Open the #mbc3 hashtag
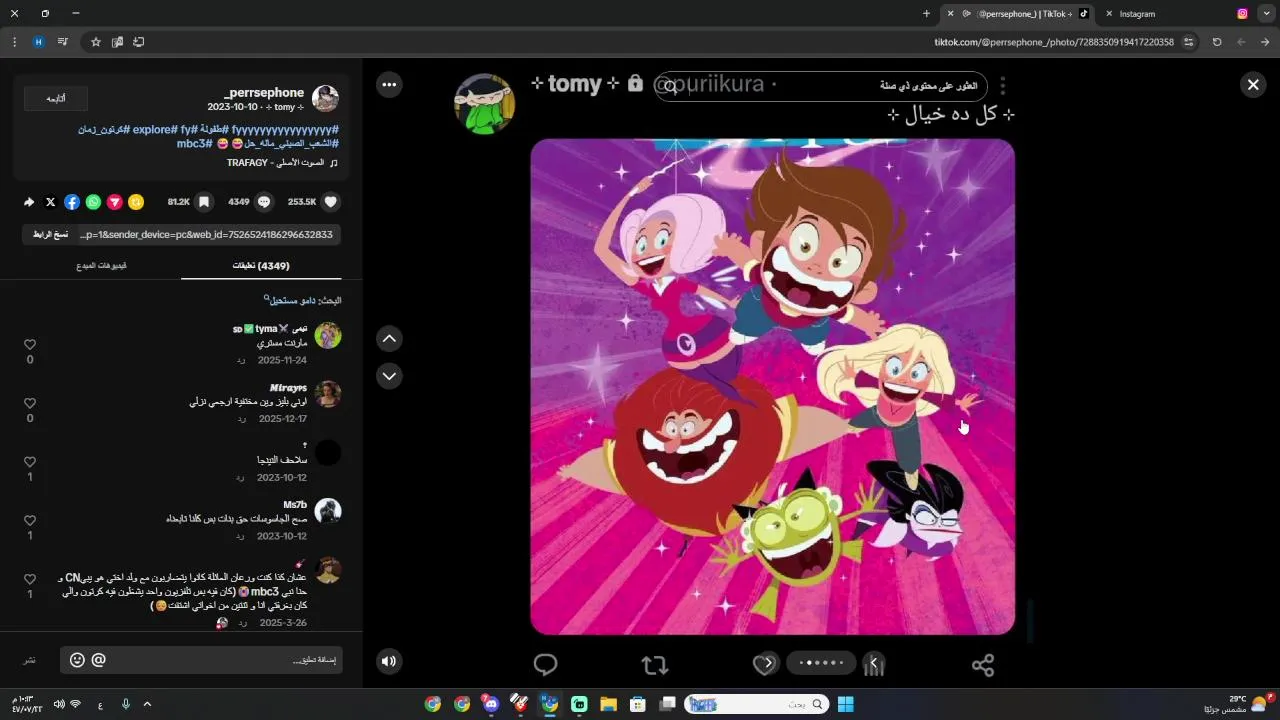 tap(194, 144)
